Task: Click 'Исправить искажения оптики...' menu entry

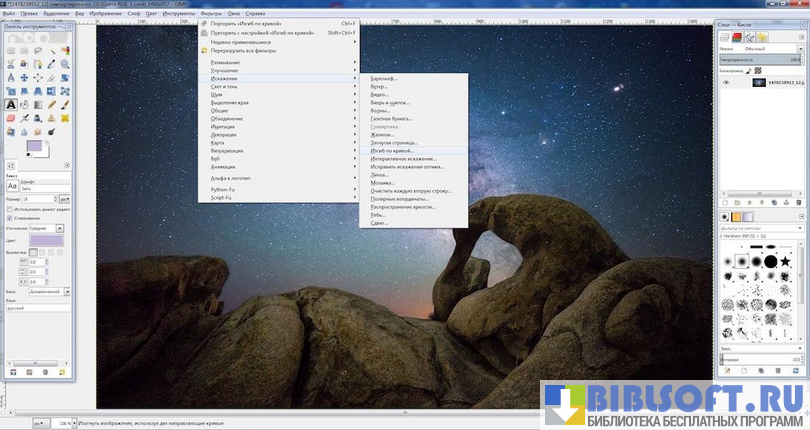Action: [405, 166]
